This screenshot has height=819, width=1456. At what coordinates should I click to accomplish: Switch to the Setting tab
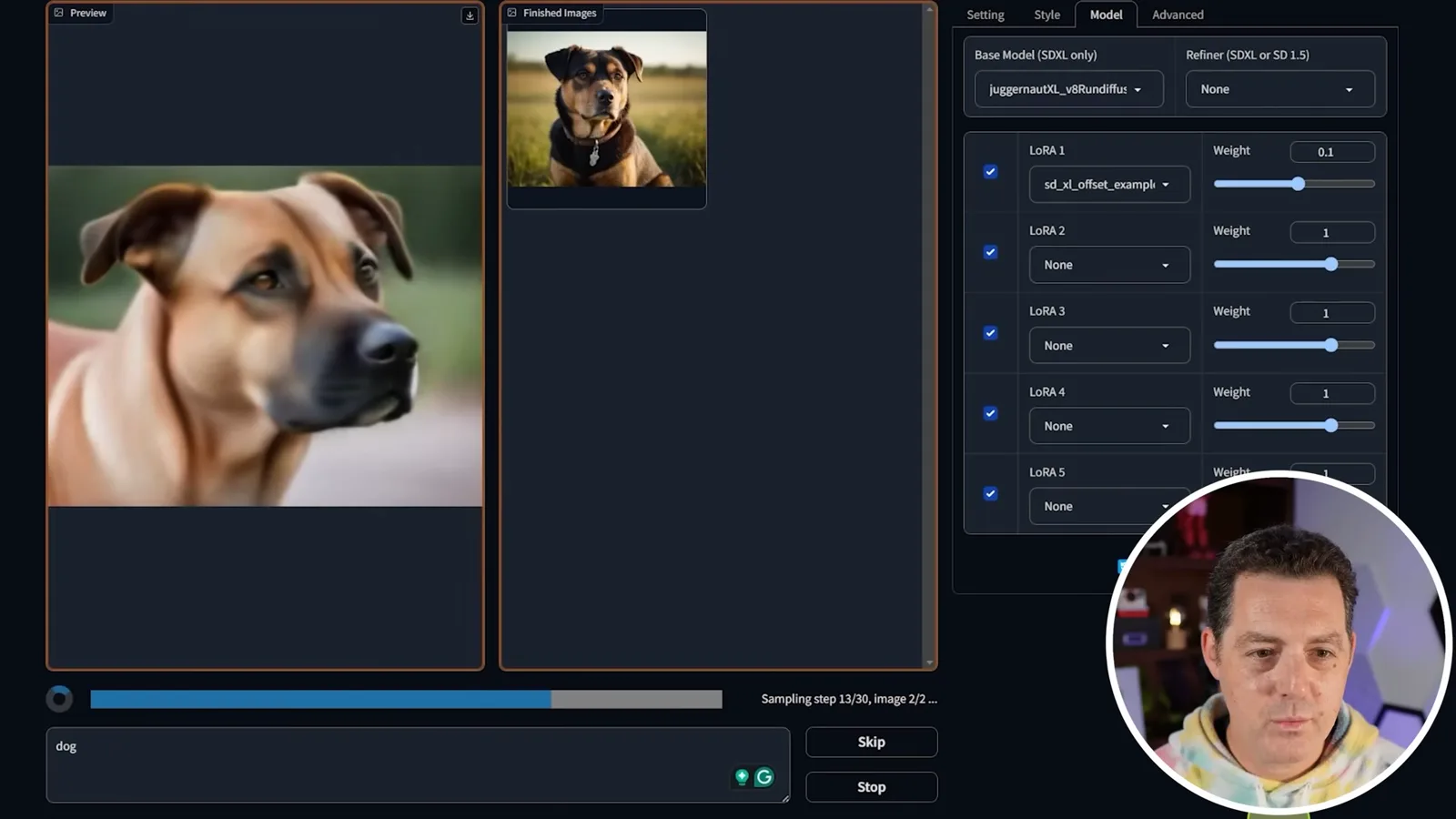(986, 15)
